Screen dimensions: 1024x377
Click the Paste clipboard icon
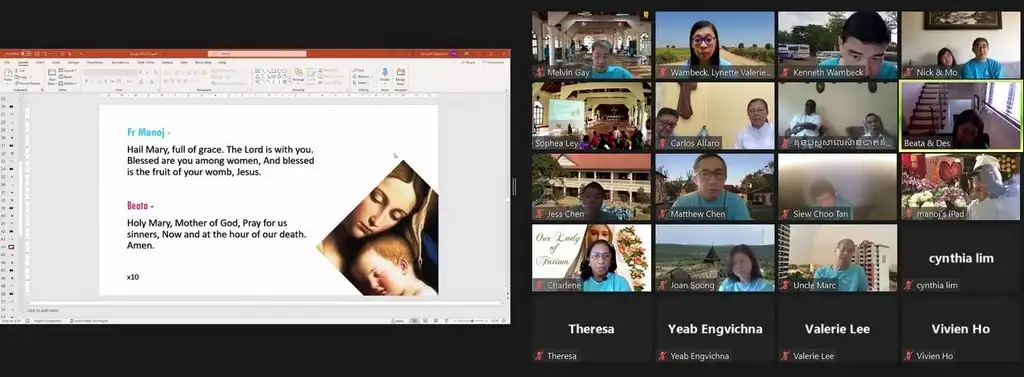point(8,73)
